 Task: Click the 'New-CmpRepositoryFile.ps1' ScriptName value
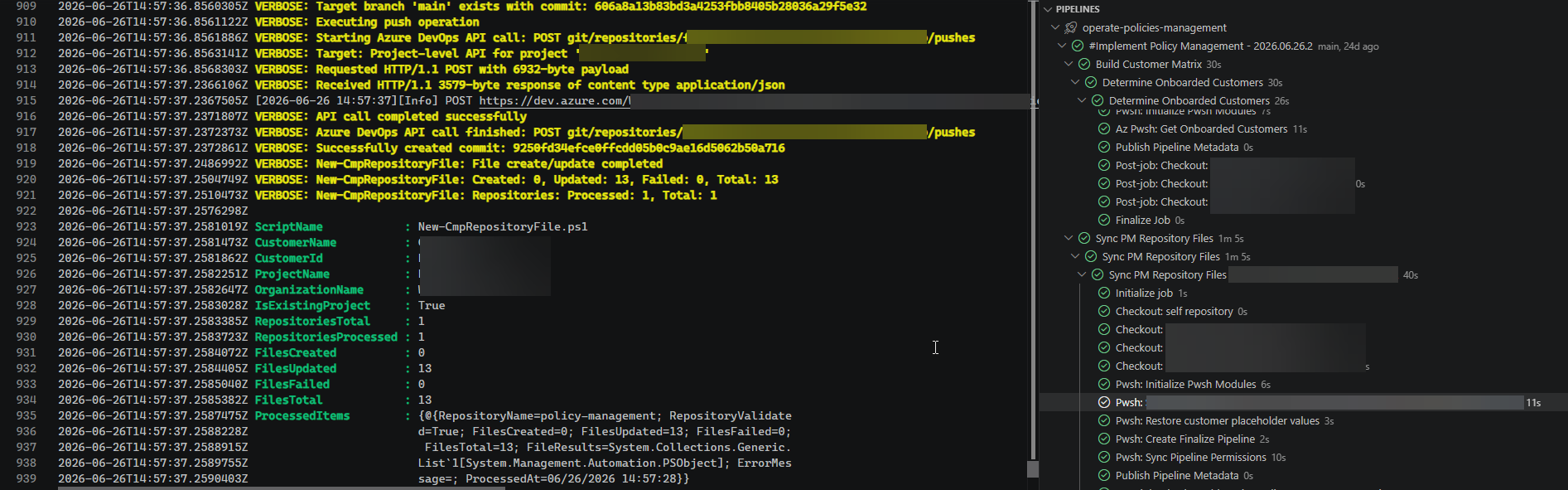point(503,226)
